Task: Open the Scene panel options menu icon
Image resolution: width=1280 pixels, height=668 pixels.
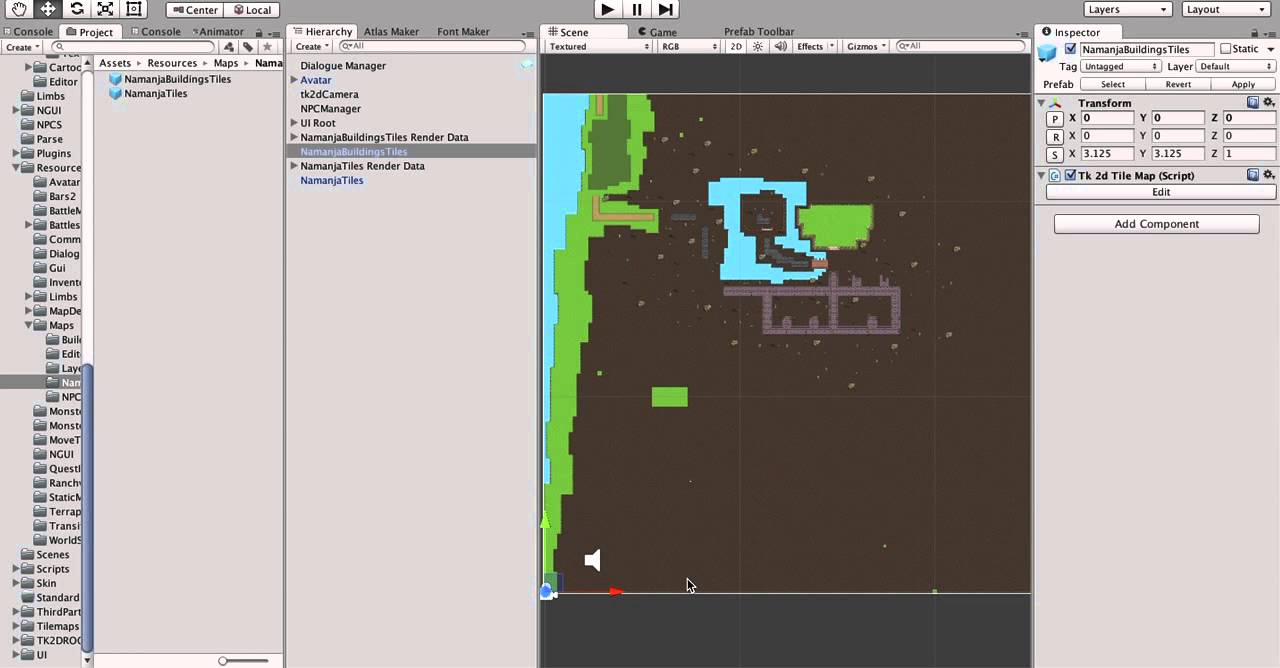Action: click(1022, 32)
